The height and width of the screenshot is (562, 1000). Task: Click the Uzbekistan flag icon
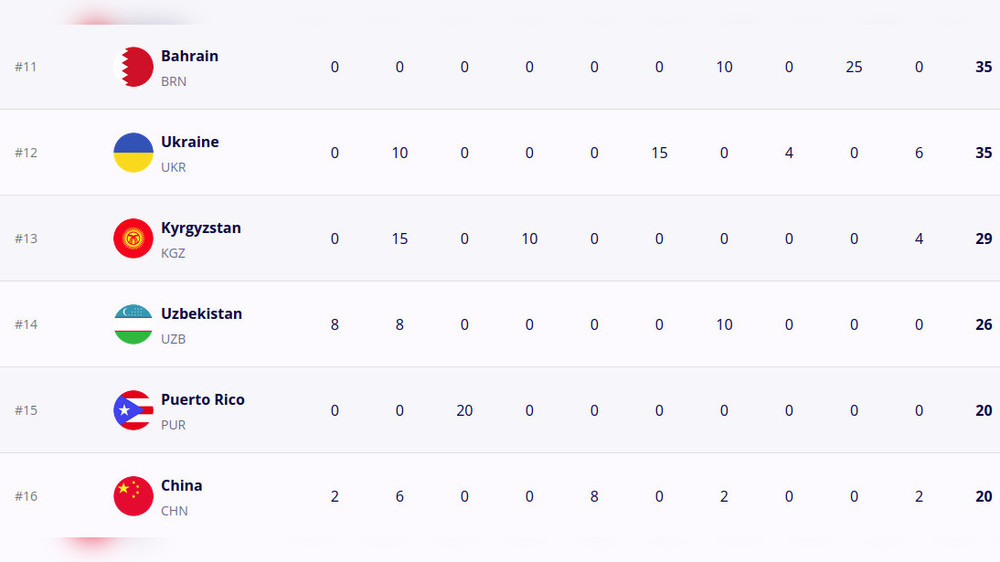tap(133, 325)
